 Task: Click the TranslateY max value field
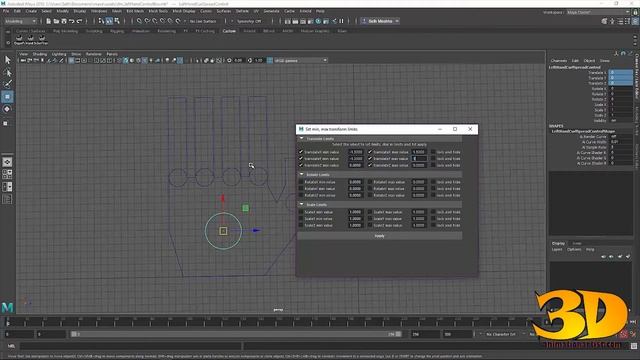click(419, 158)
